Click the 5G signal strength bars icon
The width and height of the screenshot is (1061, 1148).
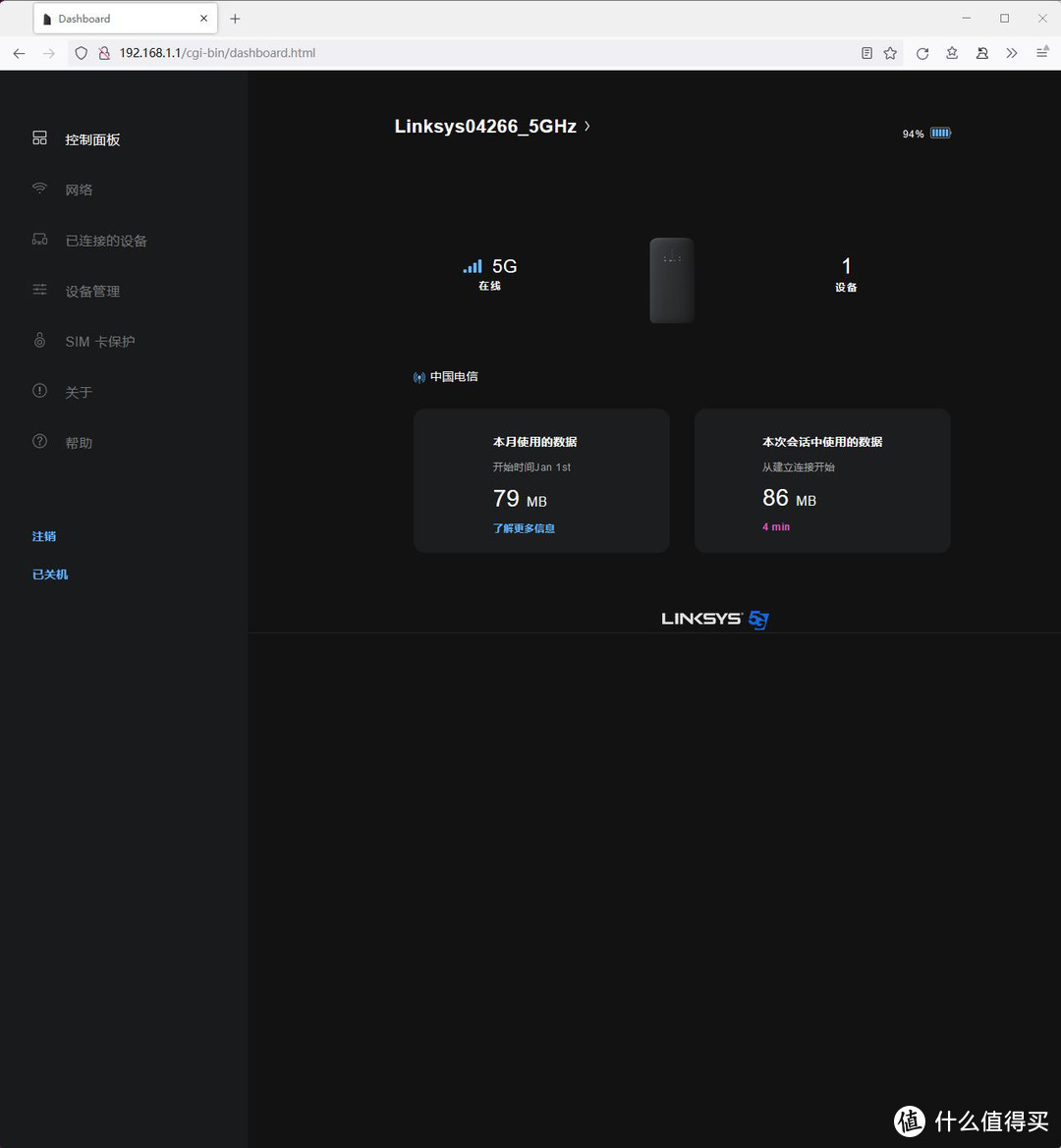tap(473, 266)
